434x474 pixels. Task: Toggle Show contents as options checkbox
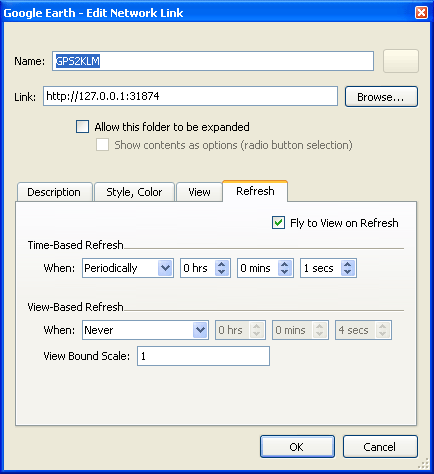point(102,145)
